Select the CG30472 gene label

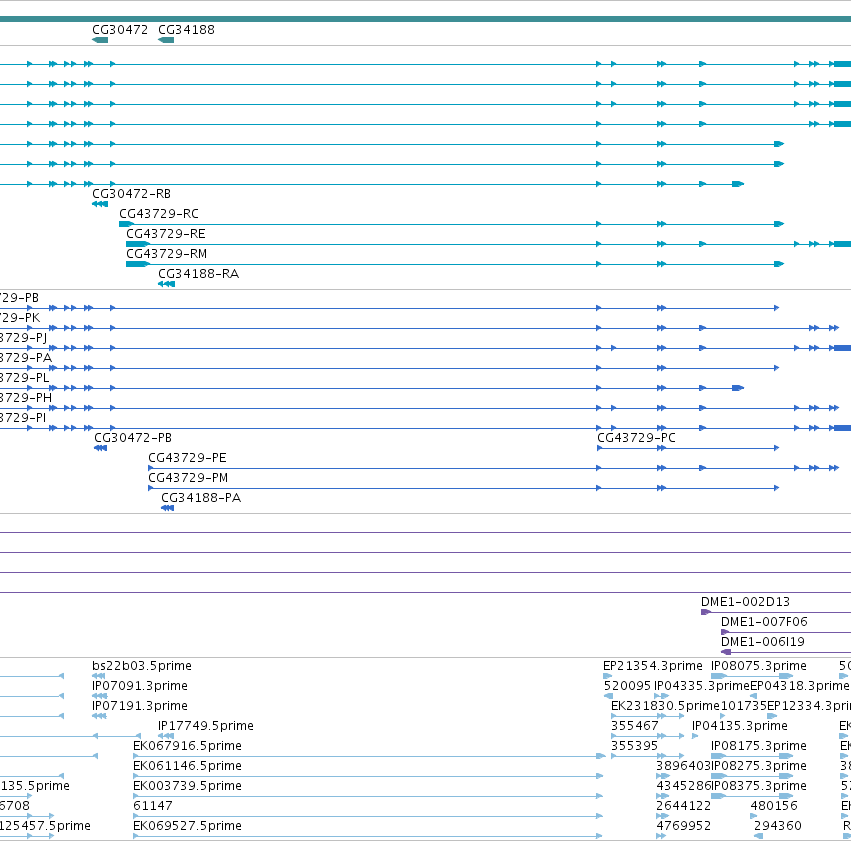pos(120,30)
